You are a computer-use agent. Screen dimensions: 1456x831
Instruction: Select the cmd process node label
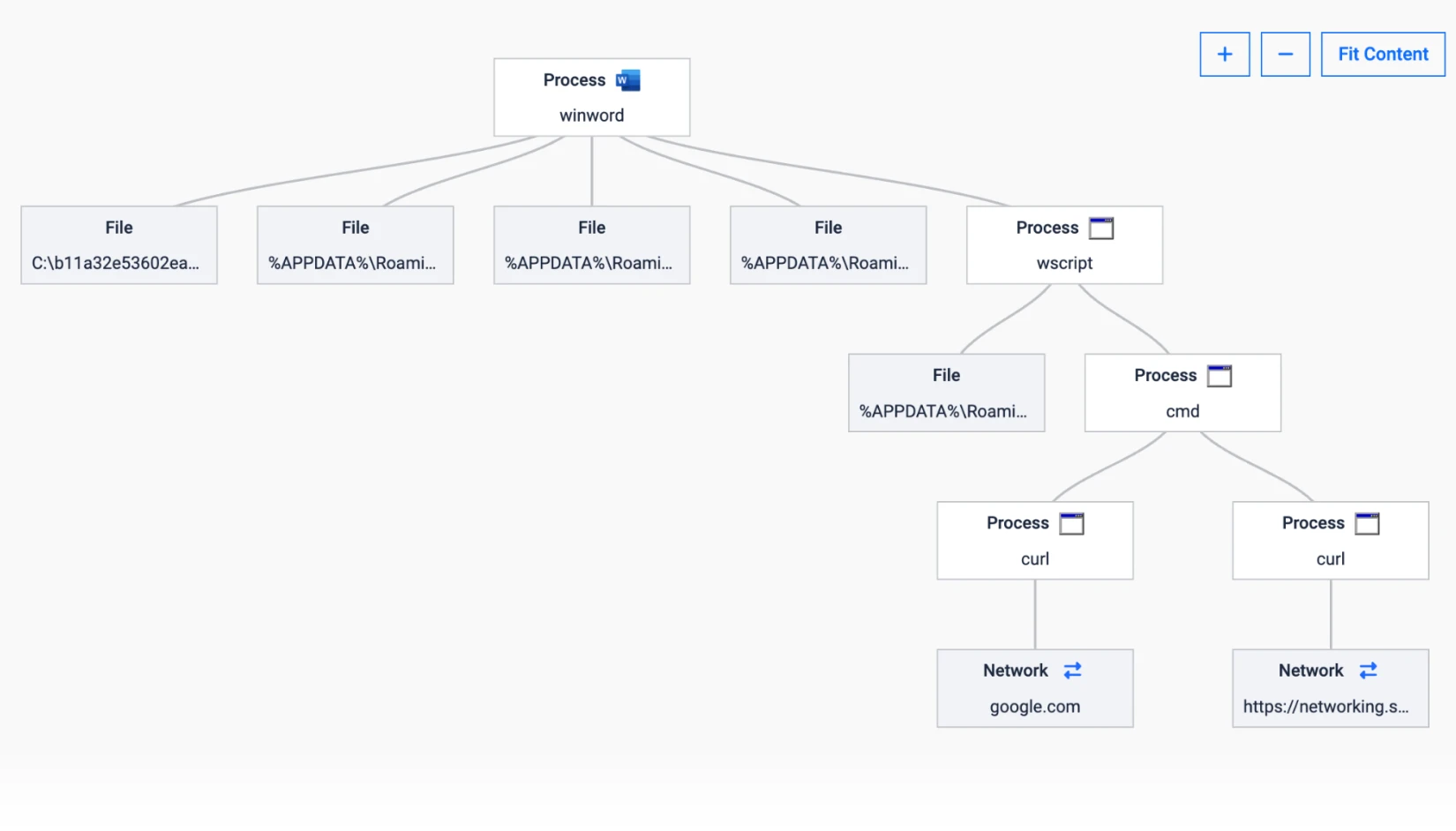1182,411
